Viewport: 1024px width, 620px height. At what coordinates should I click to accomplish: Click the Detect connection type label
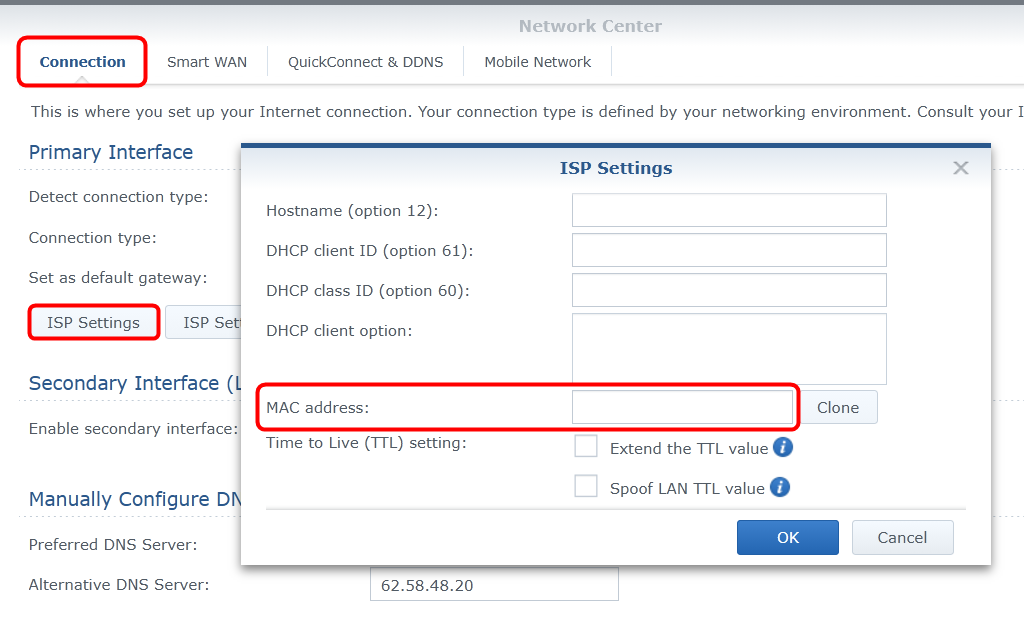pyautogui.click(x=118, y=197)
